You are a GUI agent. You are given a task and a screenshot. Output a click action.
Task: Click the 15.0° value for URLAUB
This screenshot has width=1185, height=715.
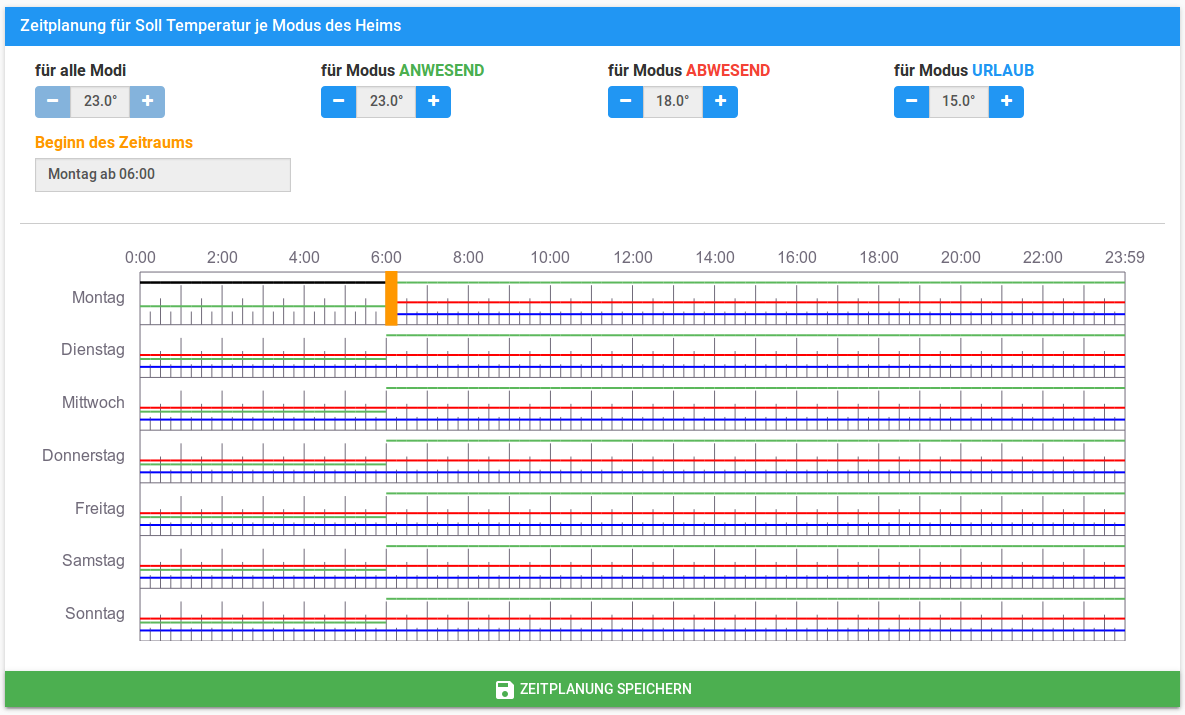[x=959, y=101]
